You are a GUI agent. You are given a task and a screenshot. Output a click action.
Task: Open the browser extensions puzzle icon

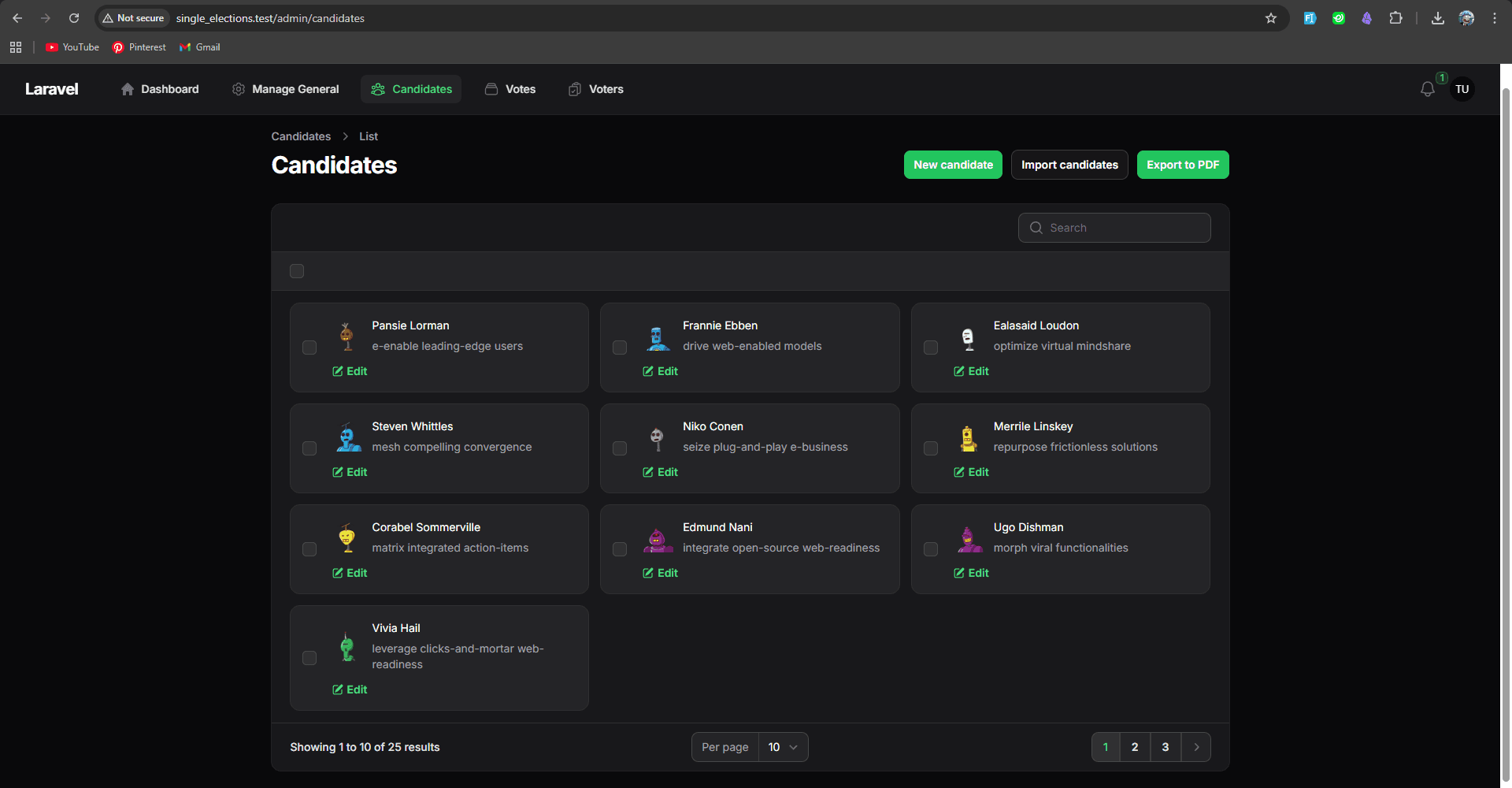[x=1395, y=18]
